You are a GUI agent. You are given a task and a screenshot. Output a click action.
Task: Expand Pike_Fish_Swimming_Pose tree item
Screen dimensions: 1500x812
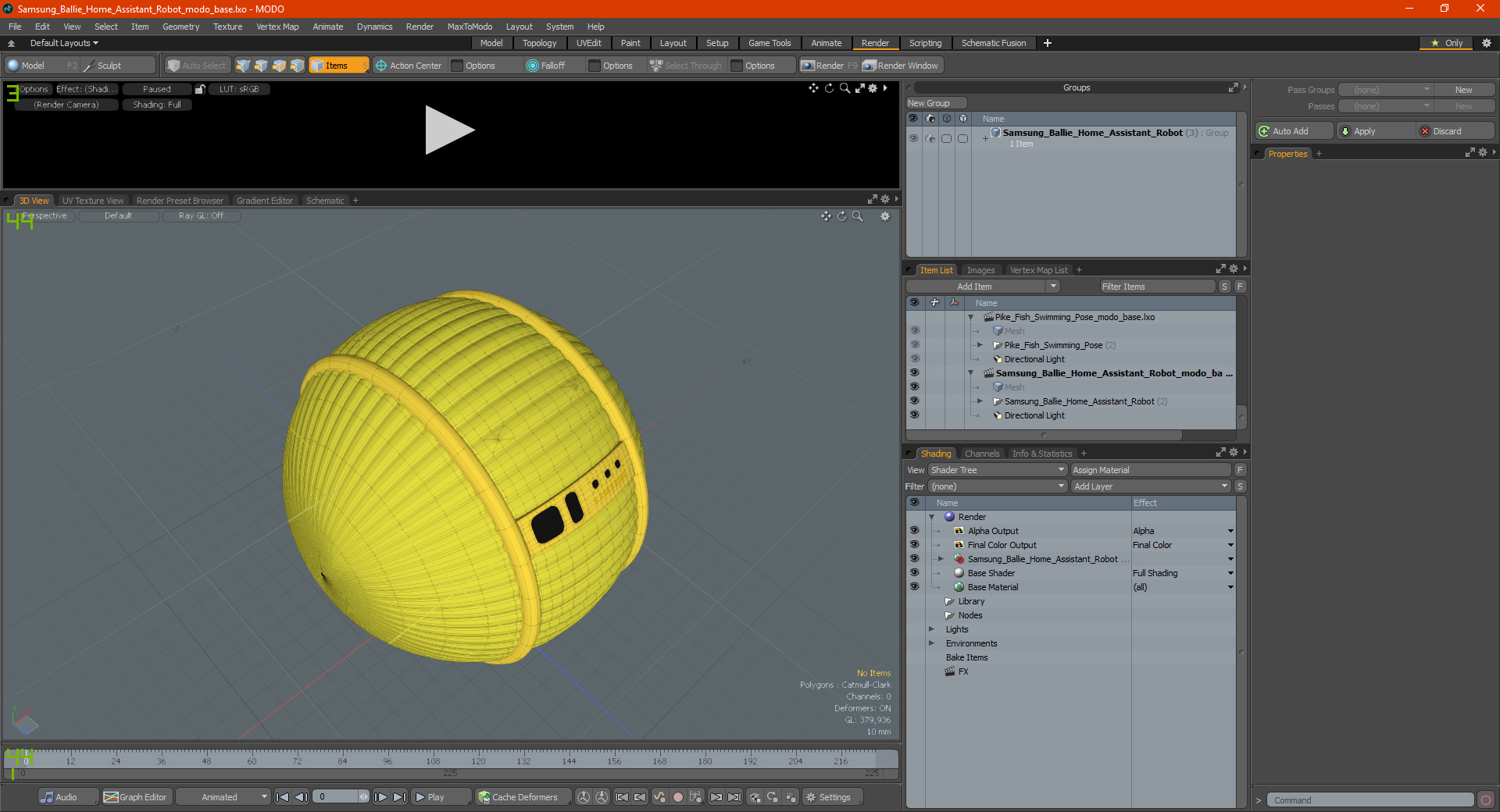coord(980,345)
